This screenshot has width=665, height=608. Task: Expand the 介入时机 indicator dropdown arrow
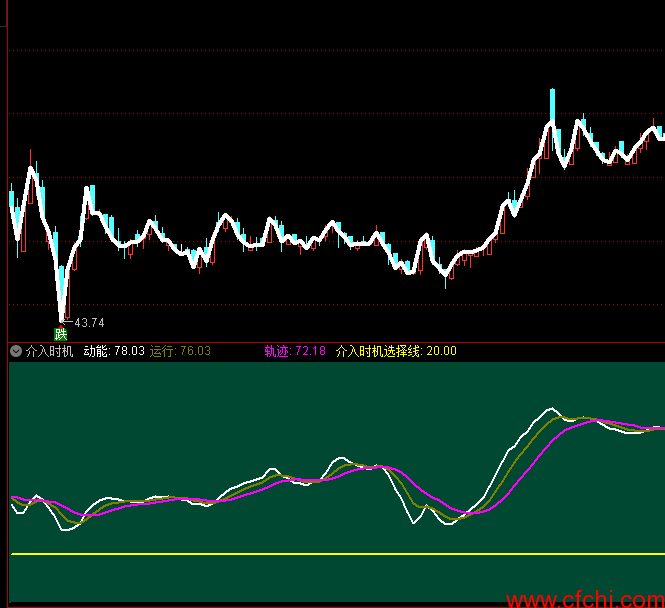pyautogui.click(x=16, y=351)
